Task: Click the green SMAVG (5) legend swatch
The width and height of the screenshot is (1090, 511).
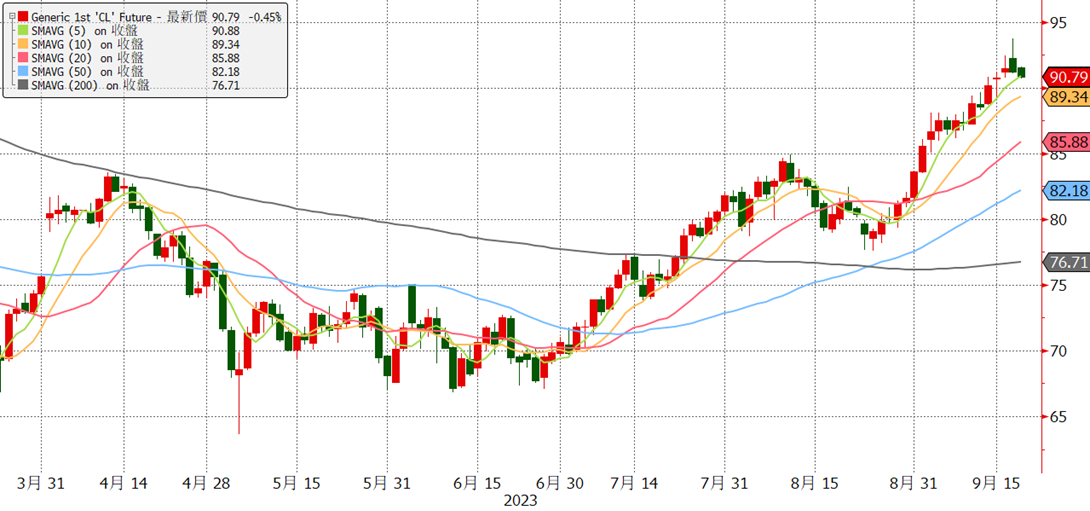Action: pos(24,29)
